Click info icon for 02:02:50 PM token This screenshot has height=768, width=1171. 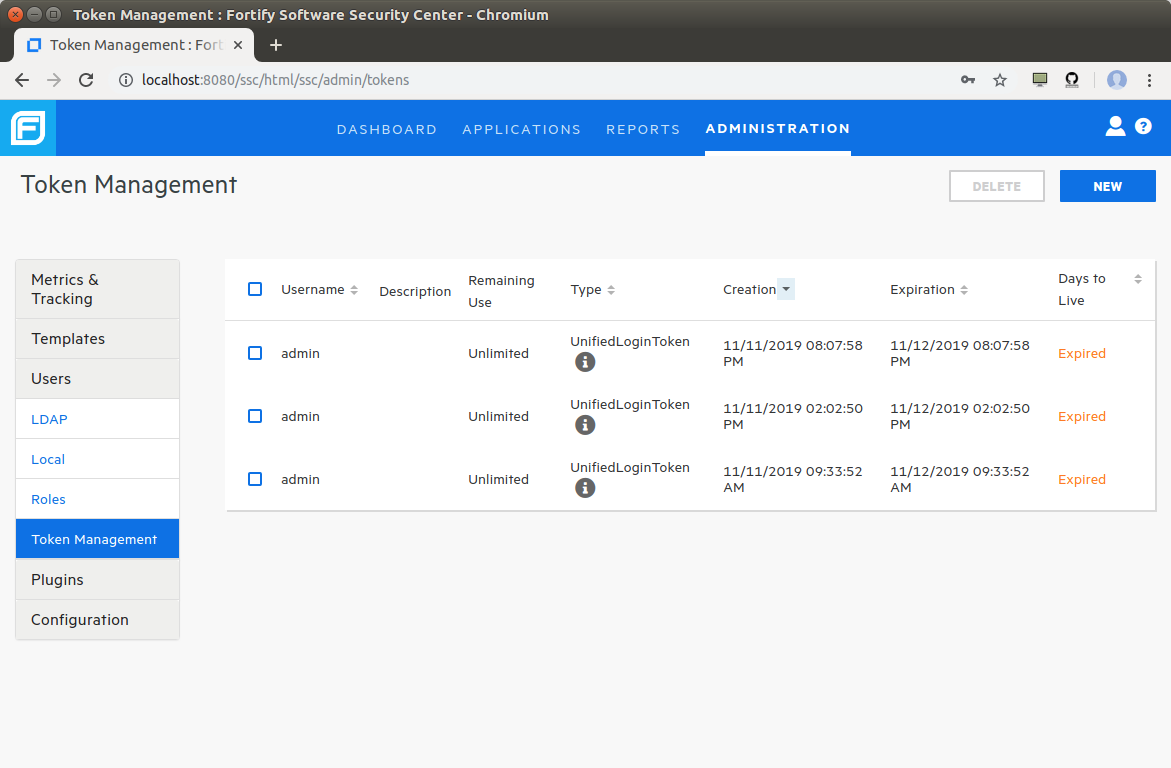585,425
